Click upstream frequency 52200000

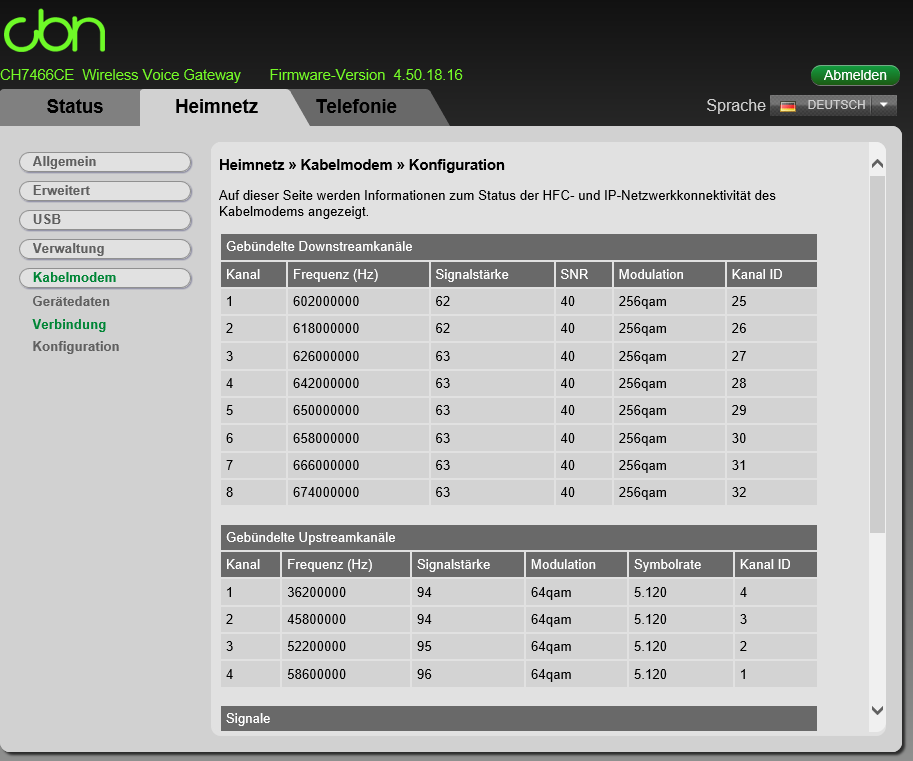316,646
